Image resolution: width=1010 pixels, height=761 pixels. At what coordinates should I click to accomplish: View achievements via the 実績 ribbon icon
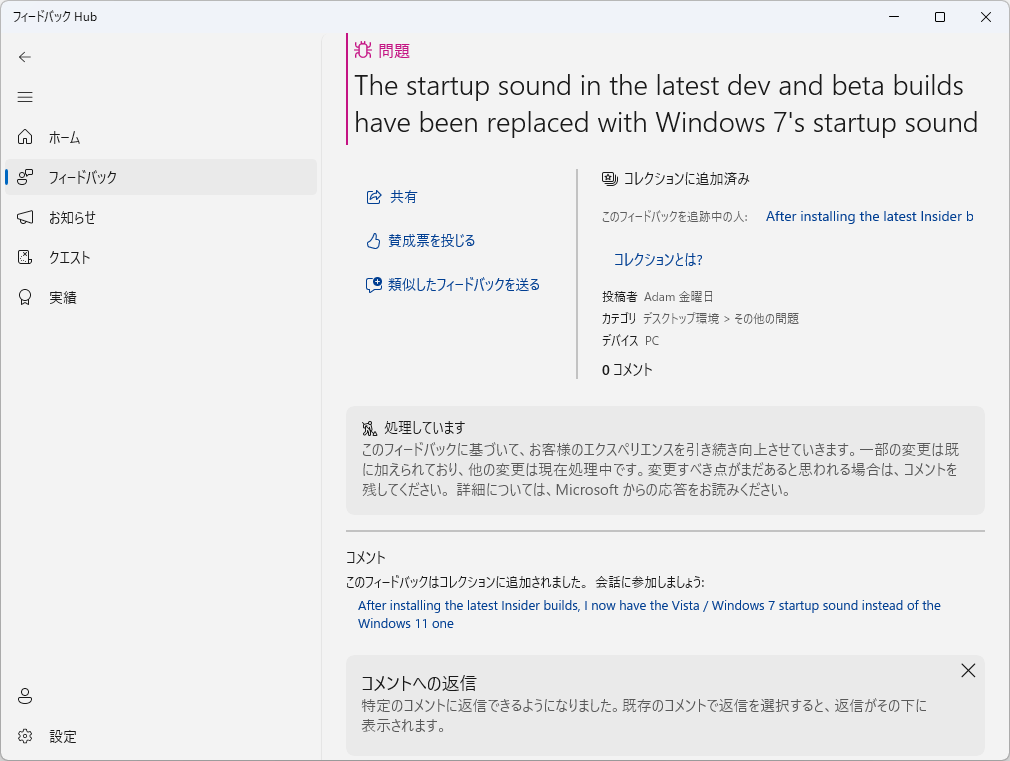(x=25, y=296)
